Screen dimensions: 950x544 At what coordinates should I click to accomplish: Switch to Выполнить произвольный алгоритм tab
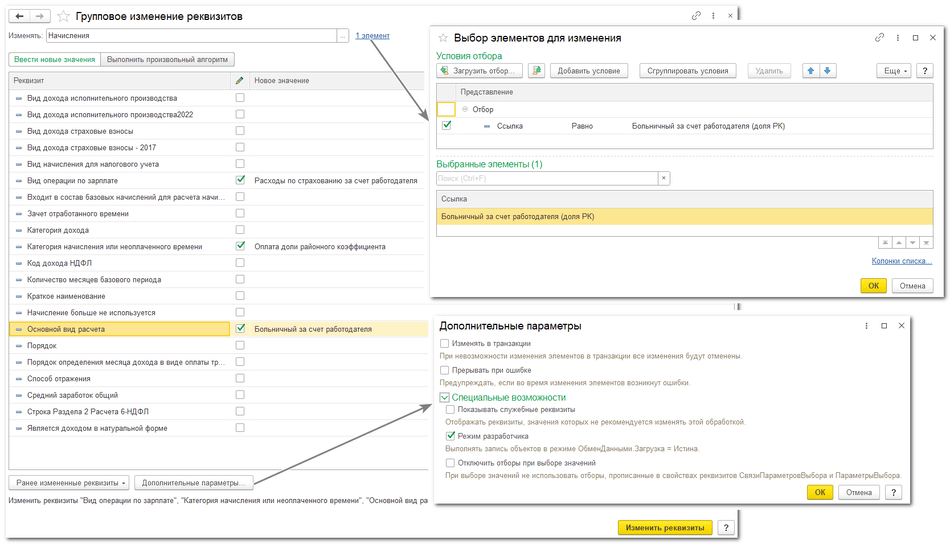pyautogui.click(x=168, y=59)
